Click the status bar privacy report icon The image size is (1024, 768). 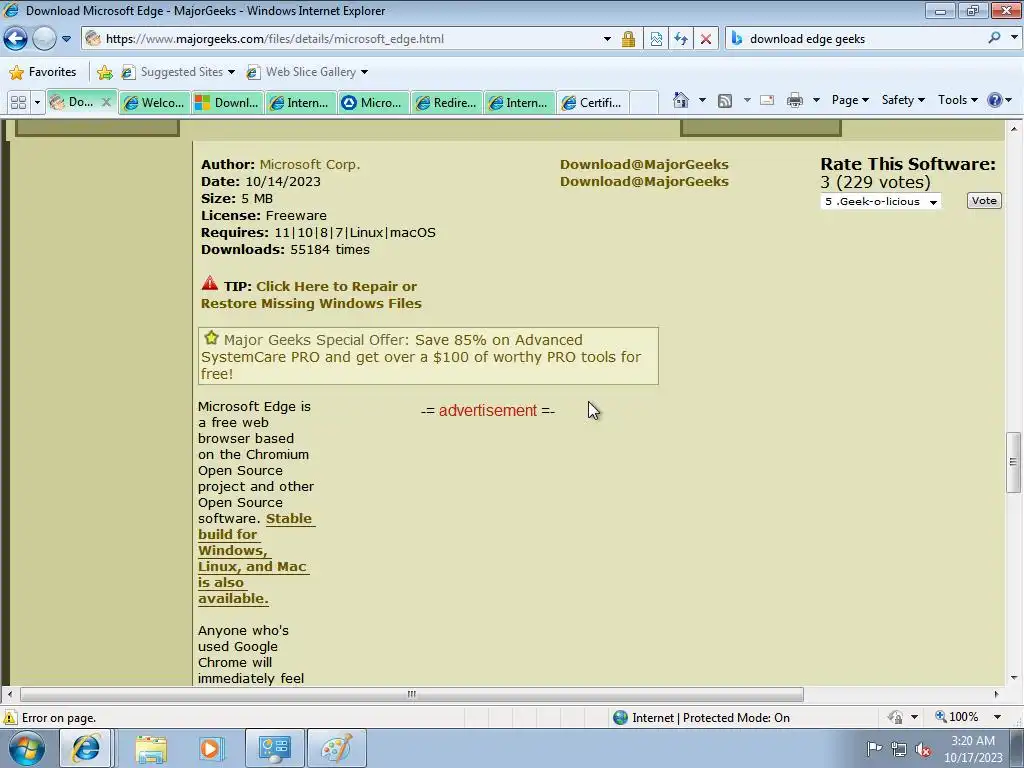click(x=895, y=717)
